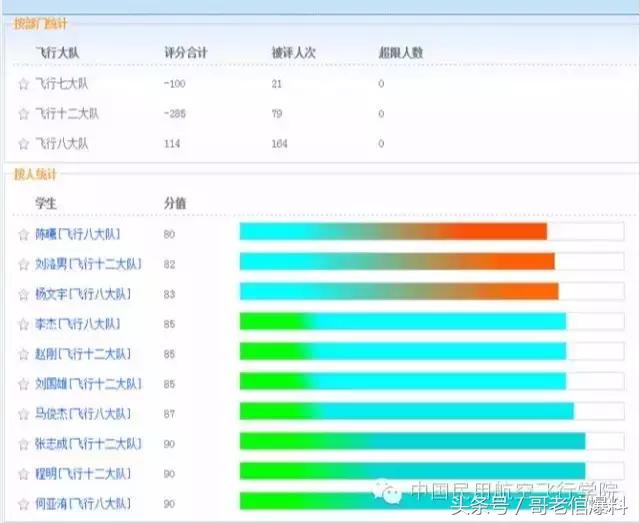This screenshot has width=640, height=523.
Task: Star the student scoring 87
Action: click(23, 414)
